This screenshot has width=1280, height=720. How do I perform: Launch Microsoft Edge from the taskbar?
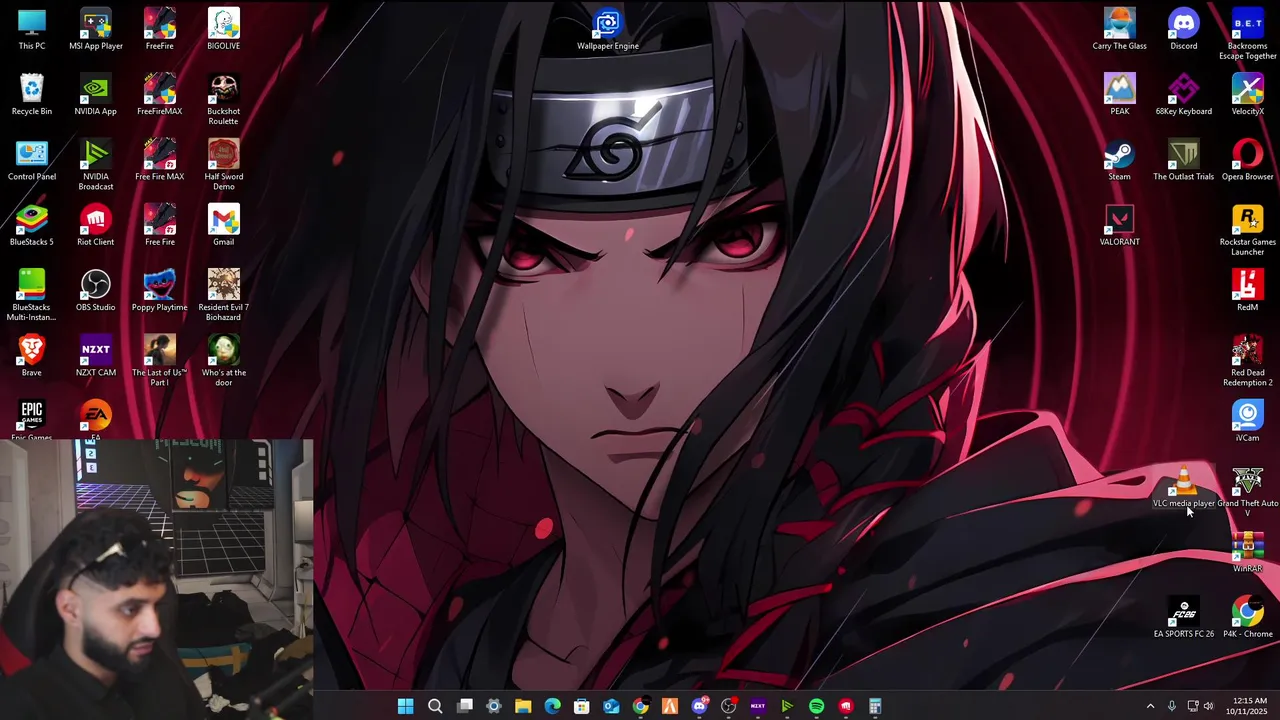[552, 707]
